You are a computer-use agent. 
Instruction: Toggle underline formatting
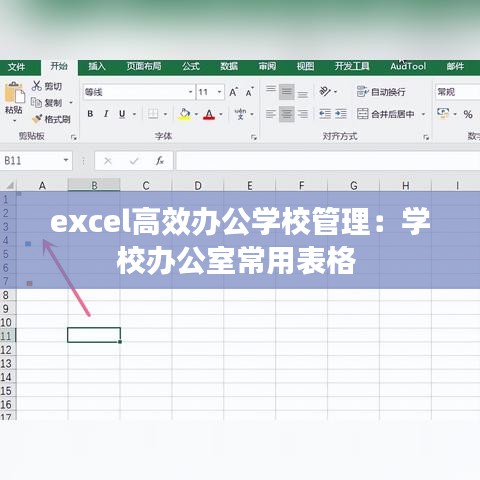coord(122,114)
